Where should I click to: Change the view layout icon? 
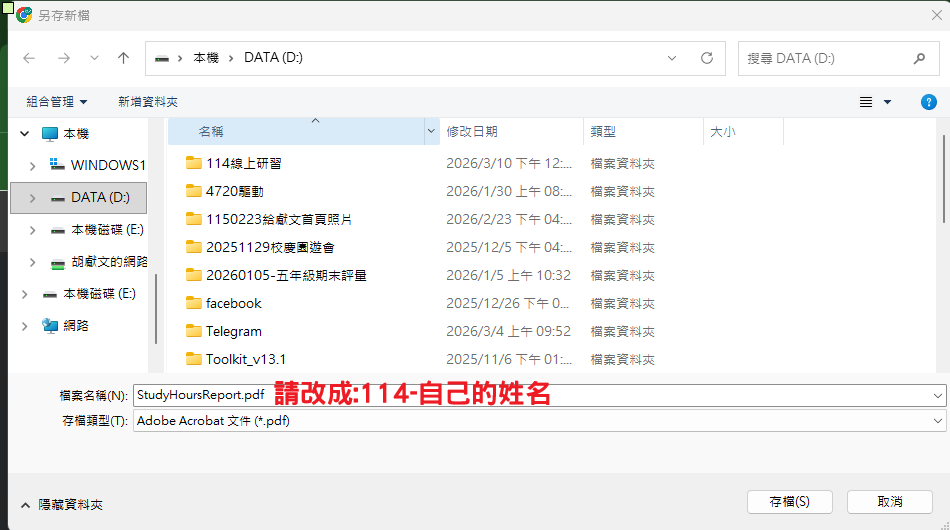866,102
